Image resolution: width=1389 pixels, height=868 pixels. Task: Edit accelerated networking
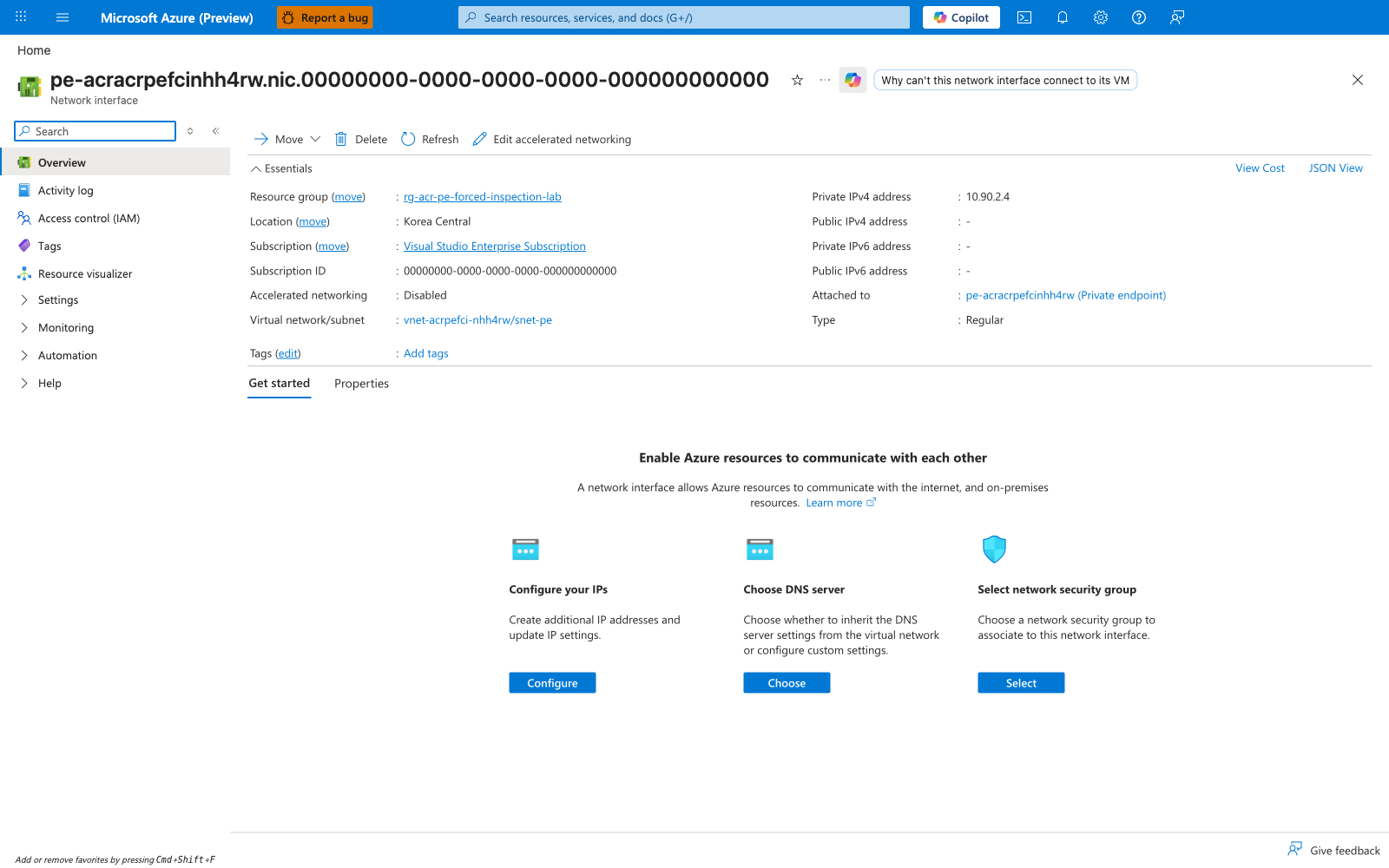tap(552, 139)
